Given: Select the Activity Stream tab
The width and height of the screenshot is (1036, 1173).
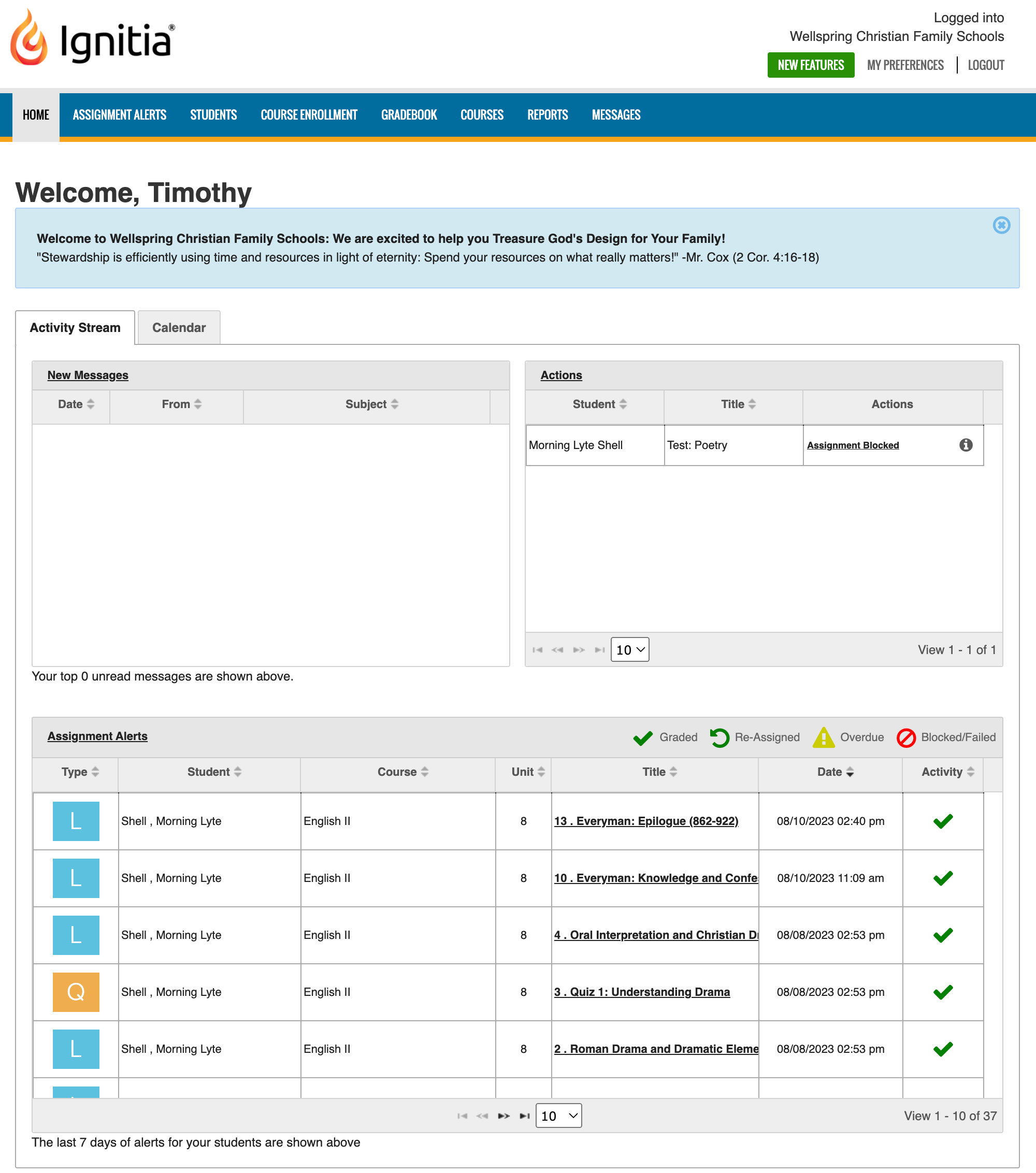Looking at the screenshot, I should (75, 328).
